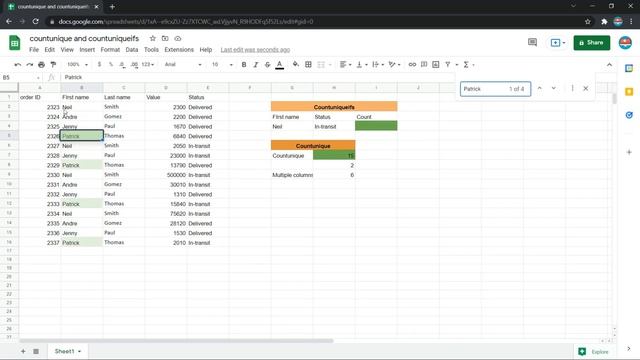Increase decimal places
Viewport: 640px width, 360px height.
(134, 64)
